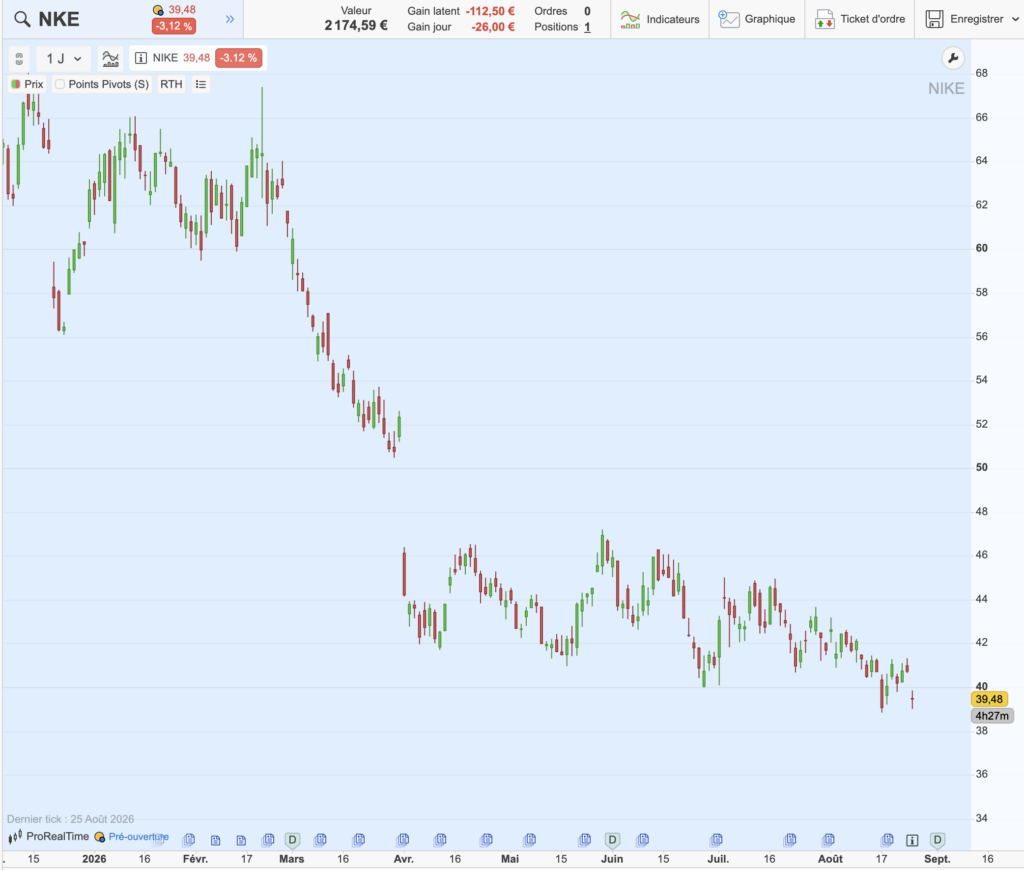This screenshot has height=870, width=1024.
Task: Open the Ticket d'ordre
Action: 860,20
